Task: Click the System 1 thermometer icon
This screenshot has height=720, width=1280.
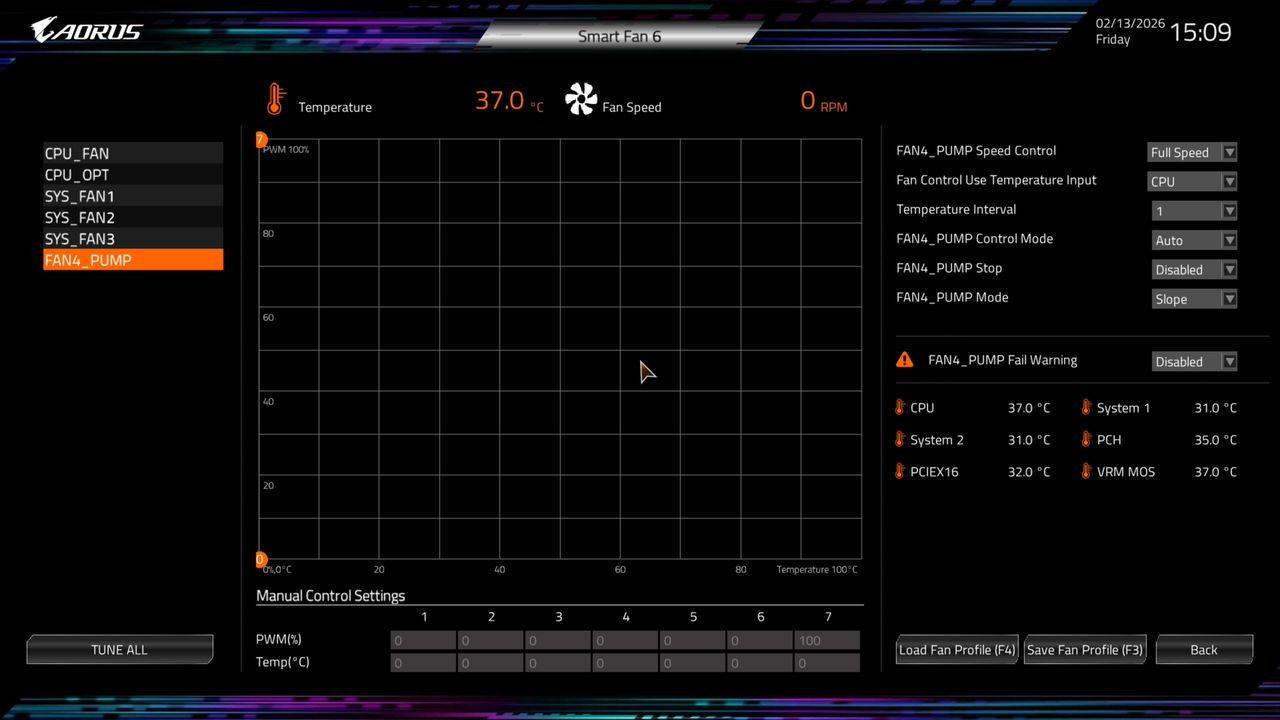Action: click(1086, 407)
